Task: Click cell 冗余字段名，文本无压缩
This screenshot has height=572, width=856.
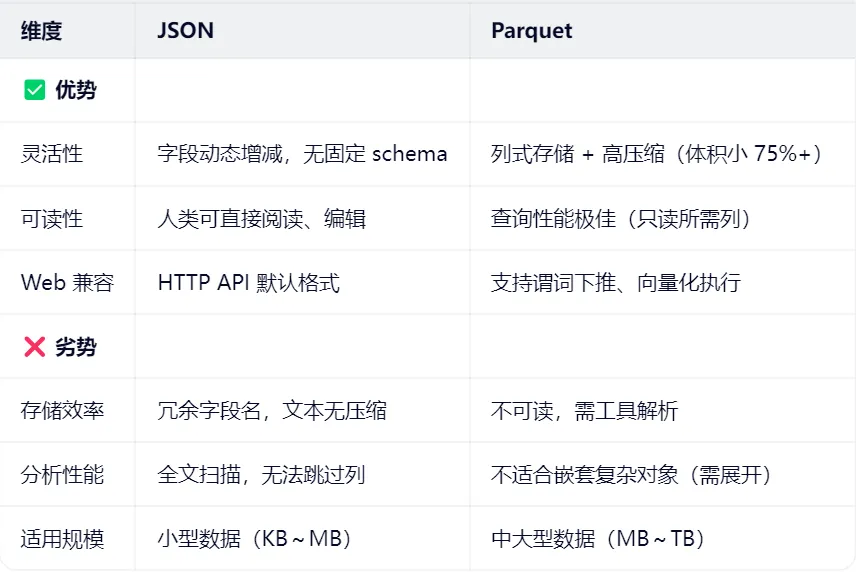Action: pyautogui.click(x=272, y=410)
